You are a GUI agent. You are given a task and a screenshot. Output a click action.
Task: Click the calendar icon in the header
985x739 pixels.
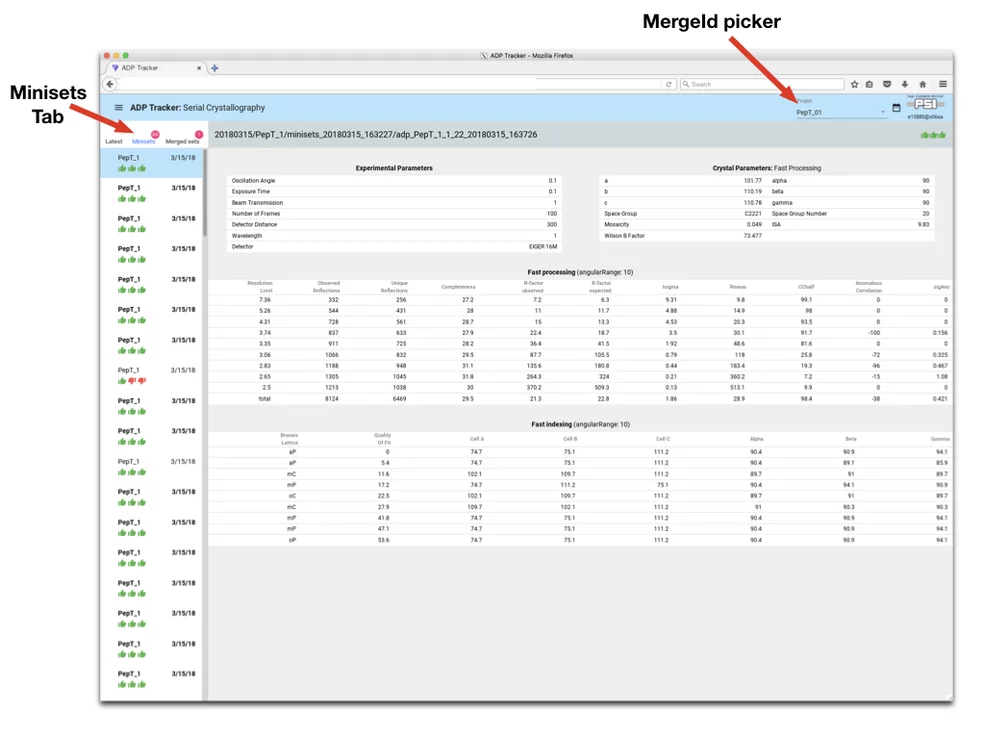tap(896, 107)
